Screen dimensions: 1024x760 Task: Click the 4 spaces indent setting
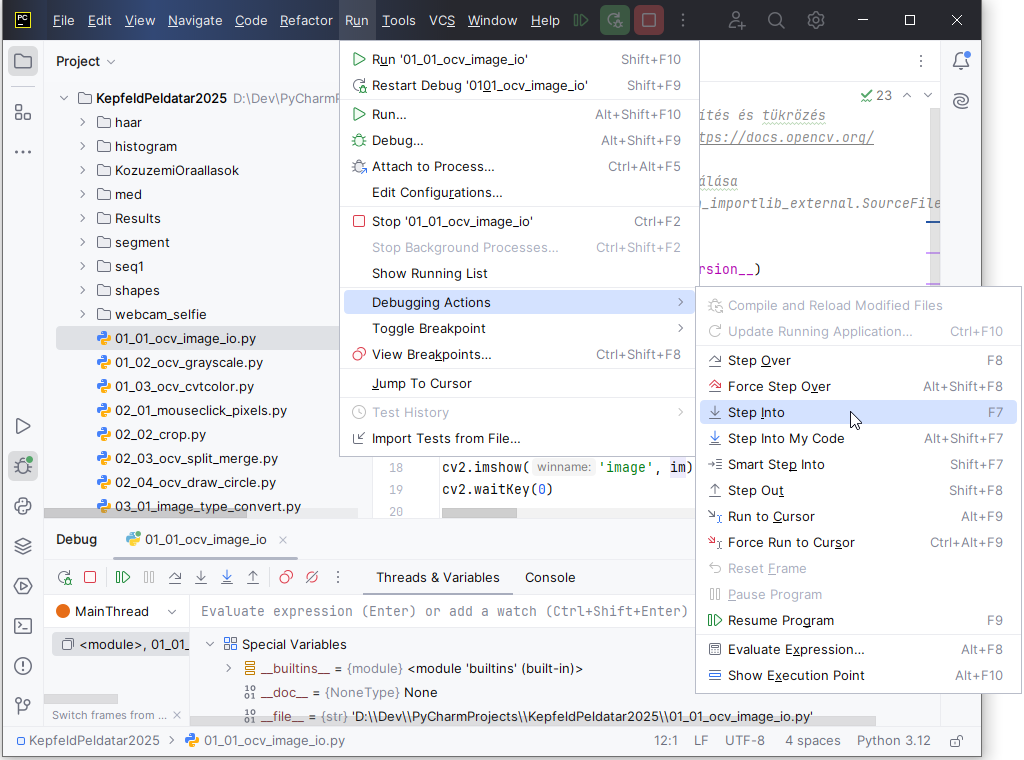coord(812,740)
